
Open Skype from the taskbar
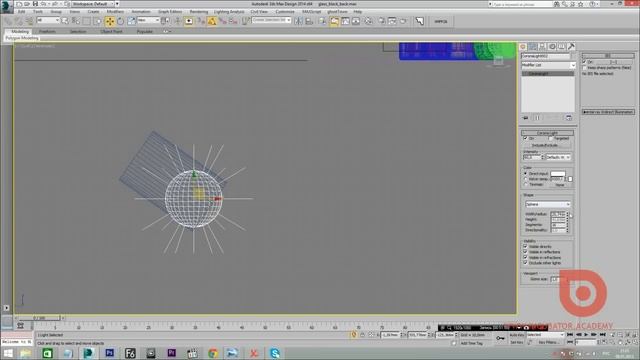pyautogui.click(x=275, y=353)
